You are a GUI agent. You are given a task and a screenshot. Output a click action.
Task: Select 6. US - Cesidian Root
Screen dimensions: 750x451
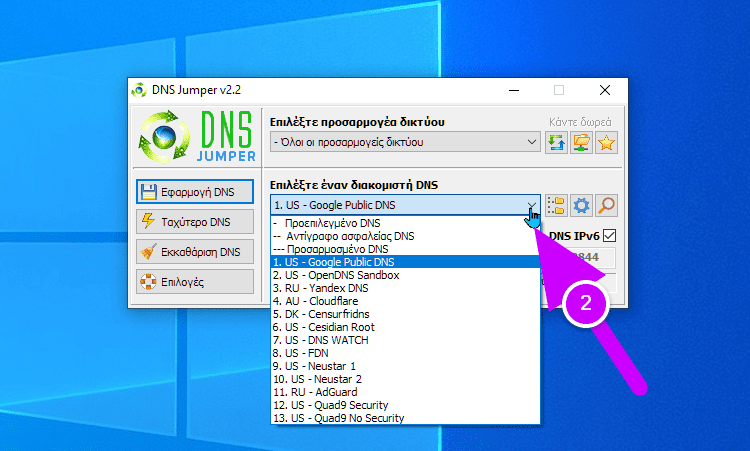(x=405, y=327)
